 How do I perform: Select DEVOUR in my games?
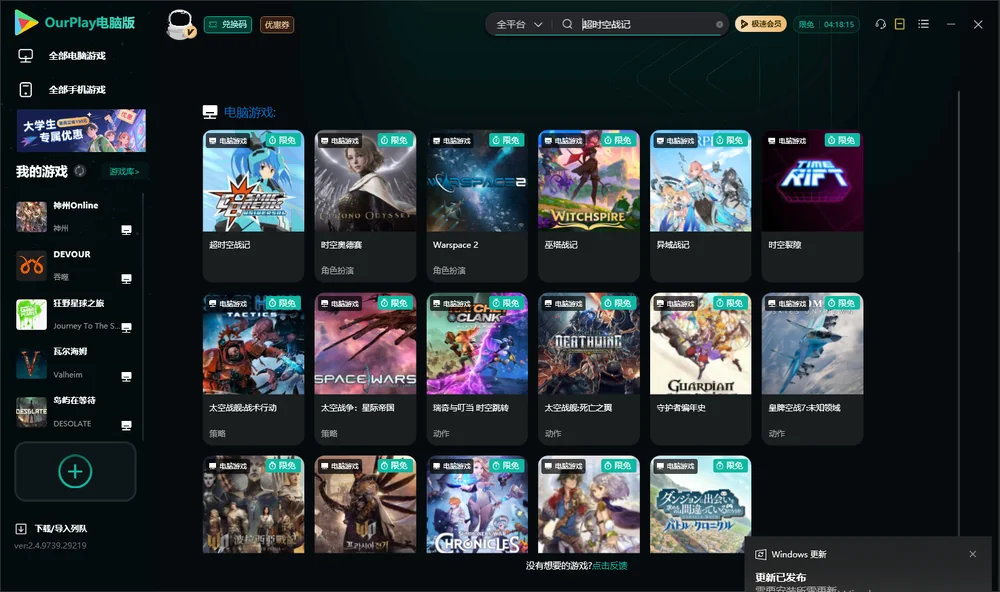75,265
